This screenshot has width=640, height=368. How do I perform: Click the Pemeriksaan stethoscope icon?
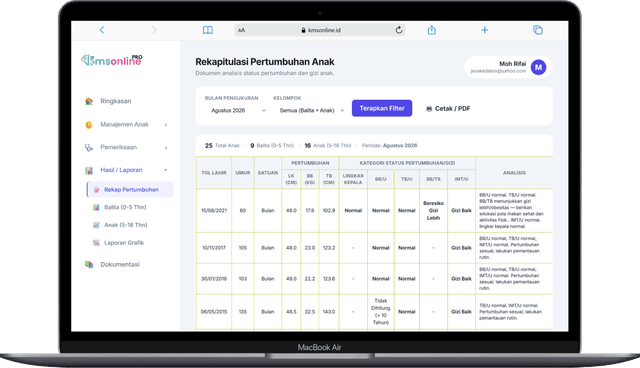(89, 147)
